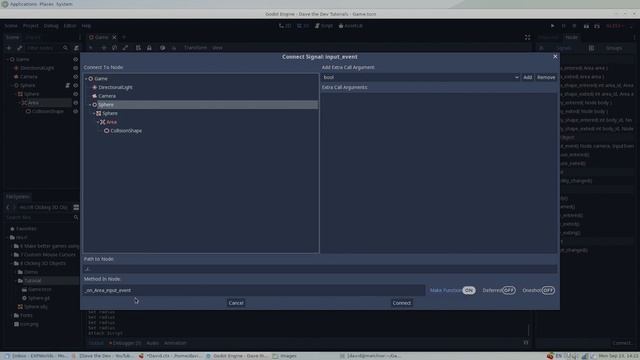Collapse the 8 Clicking 3D Objects folder

click(12, 263)
